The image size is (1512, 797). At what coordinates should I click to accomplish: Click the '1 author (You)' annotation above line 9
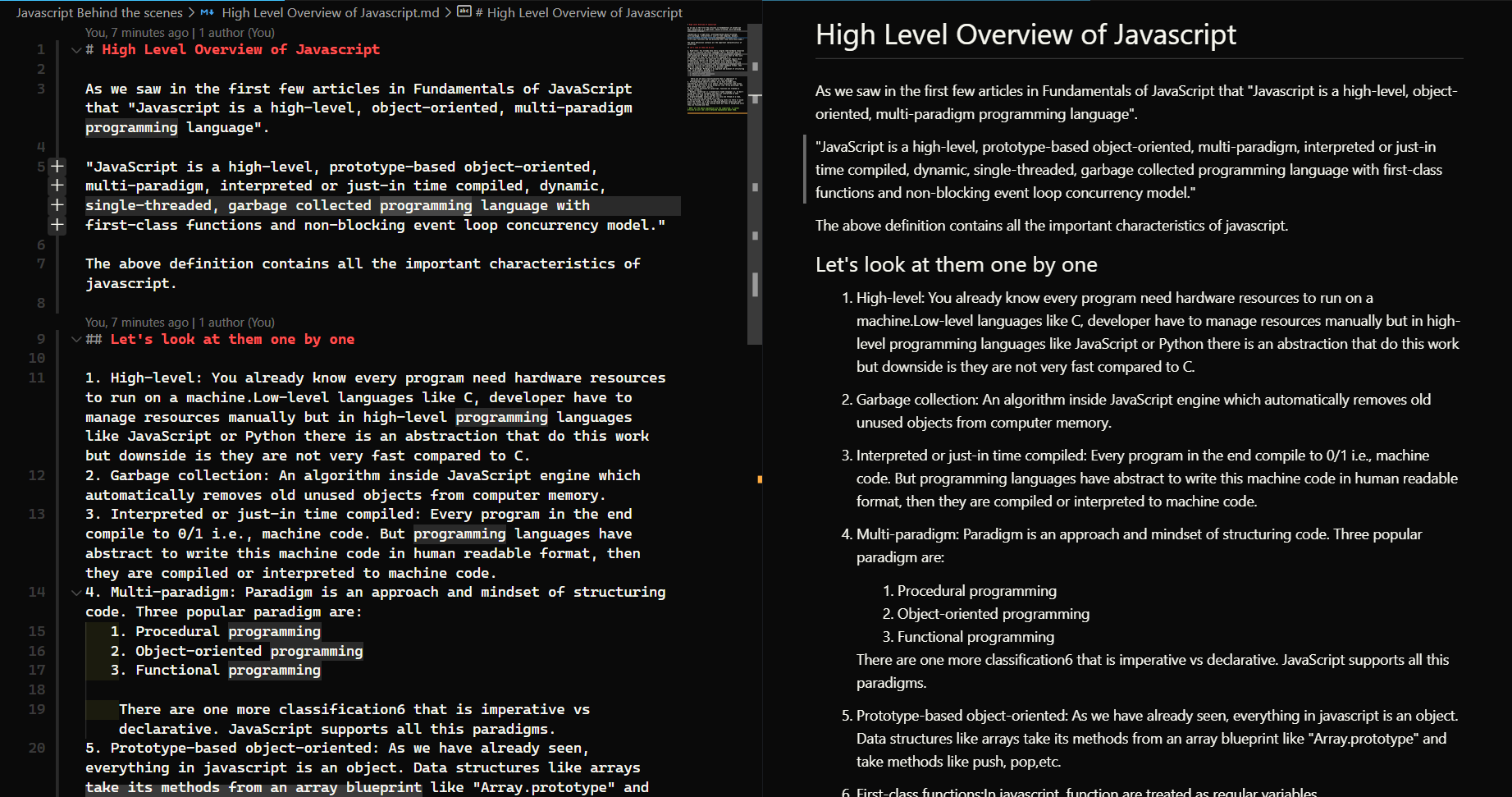pos(235,322)
